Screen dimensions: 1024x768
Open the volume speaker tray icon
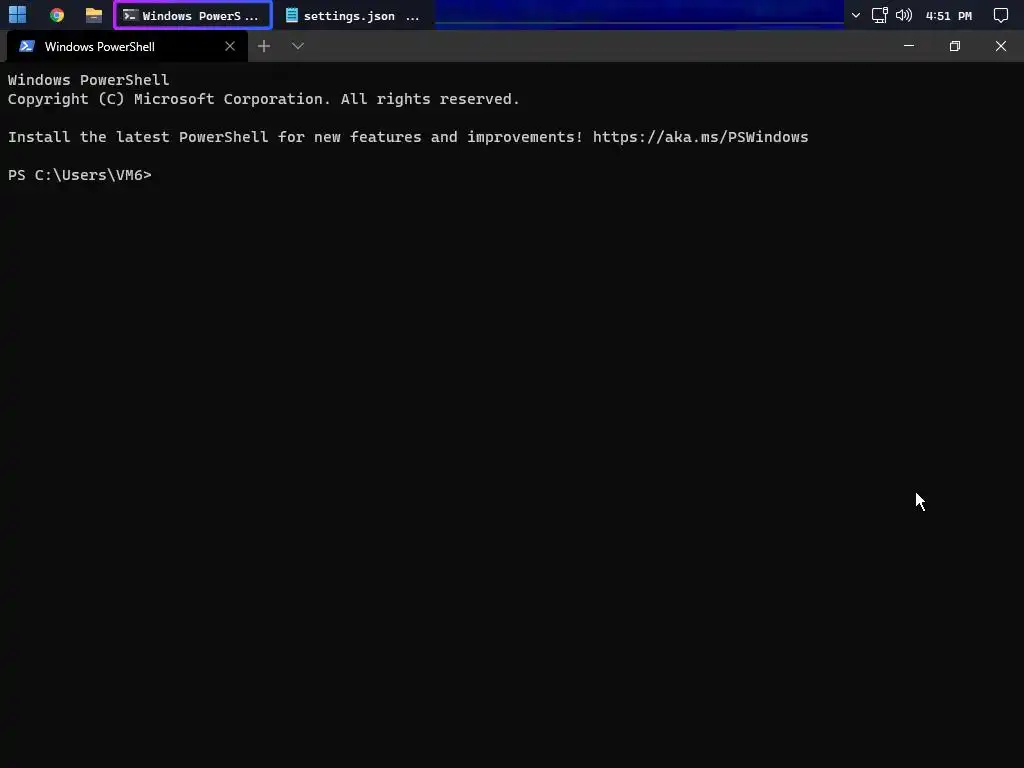904,15
